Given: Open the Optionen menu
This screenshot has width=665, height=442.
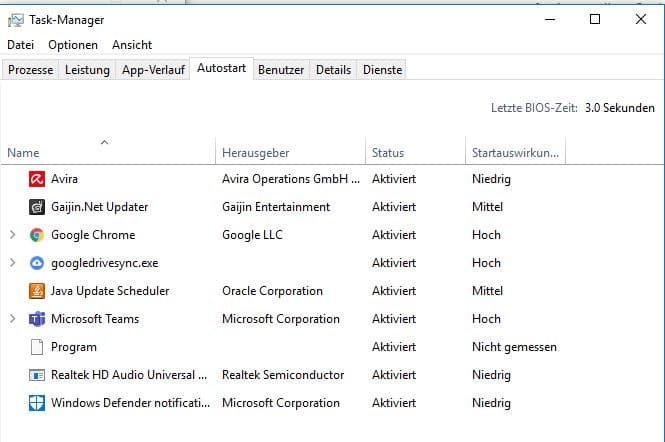Looking at the screenshot, I should tap(73, 45).
